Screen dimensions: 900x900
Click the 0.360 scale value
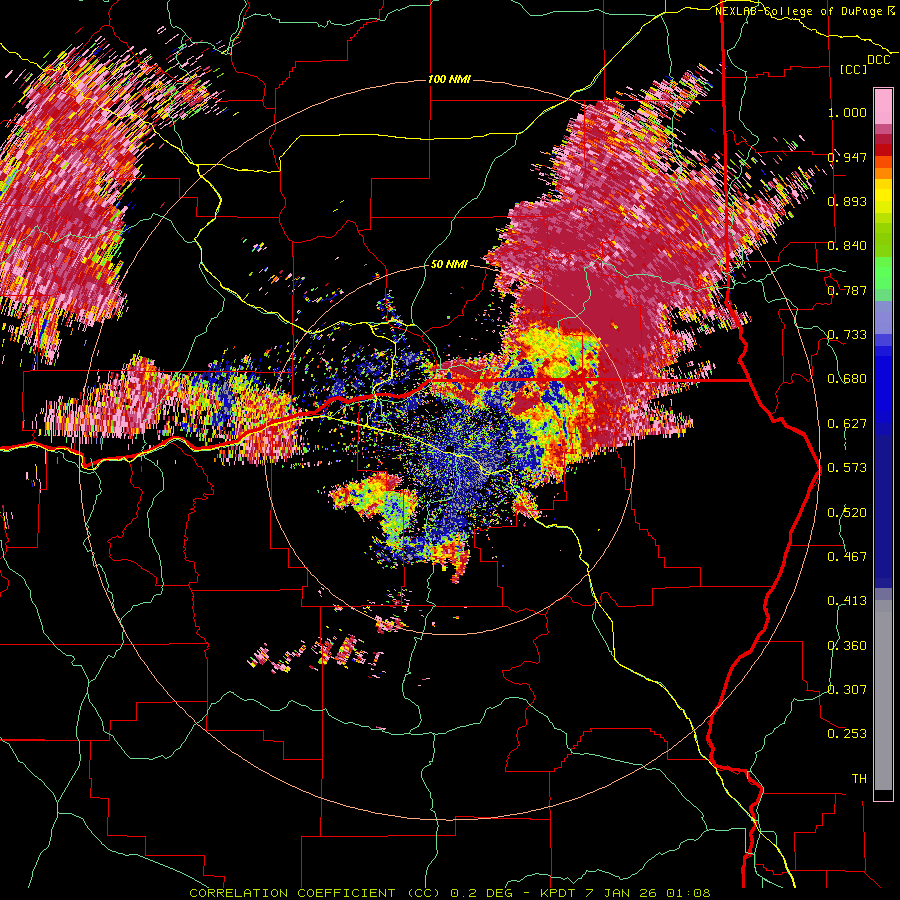[847, 646]
